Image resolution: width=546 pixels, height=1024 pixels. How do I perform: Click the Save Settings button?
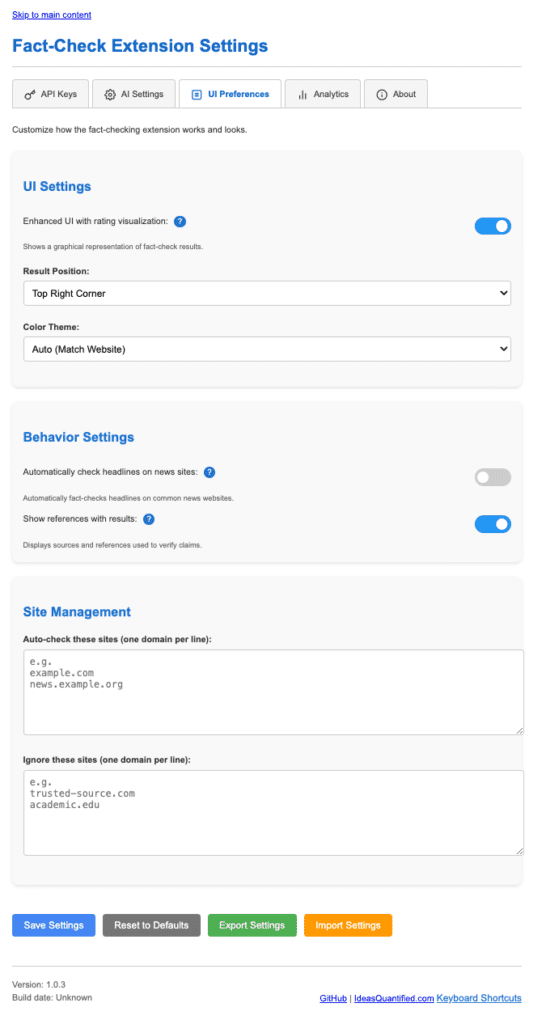point(54,925)
